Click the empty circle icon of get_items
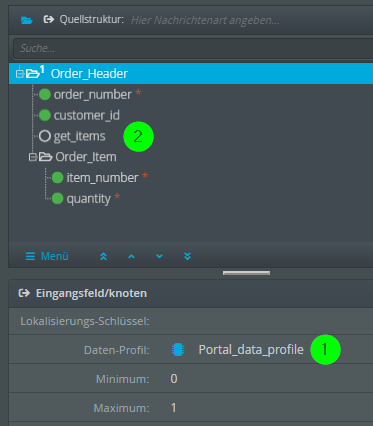373x426 pixels. (45, 136)
